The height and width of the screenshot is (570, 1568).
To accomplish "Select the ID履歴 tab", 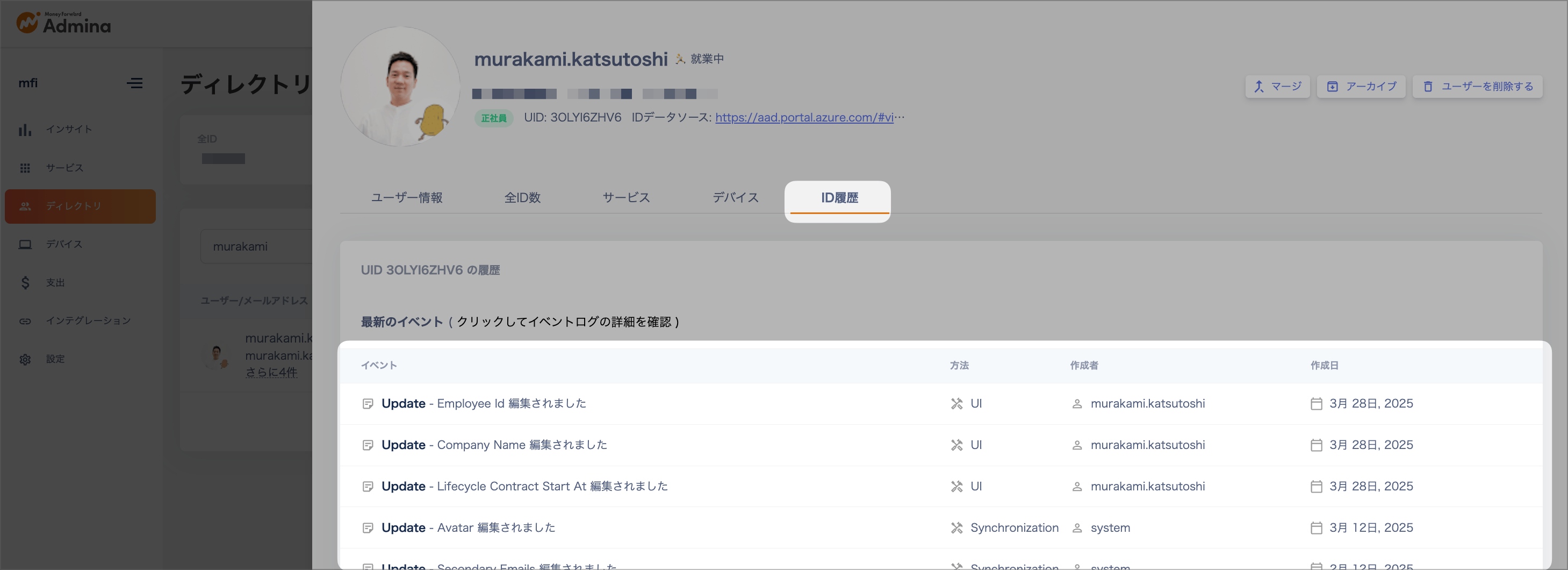I will pos(839,197).
